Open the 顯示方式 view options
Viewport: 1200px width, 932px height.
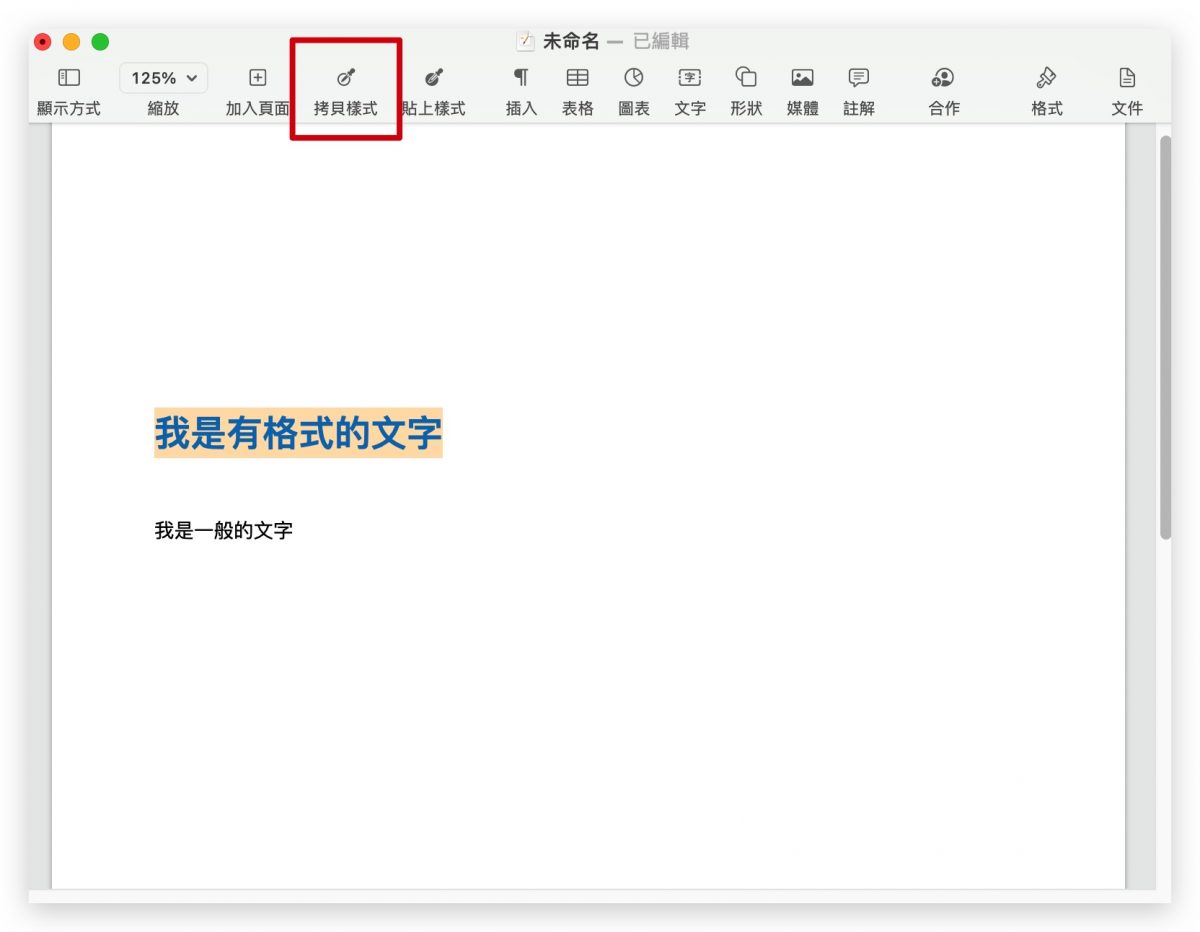pyautogui.click(x=68, y=91)
